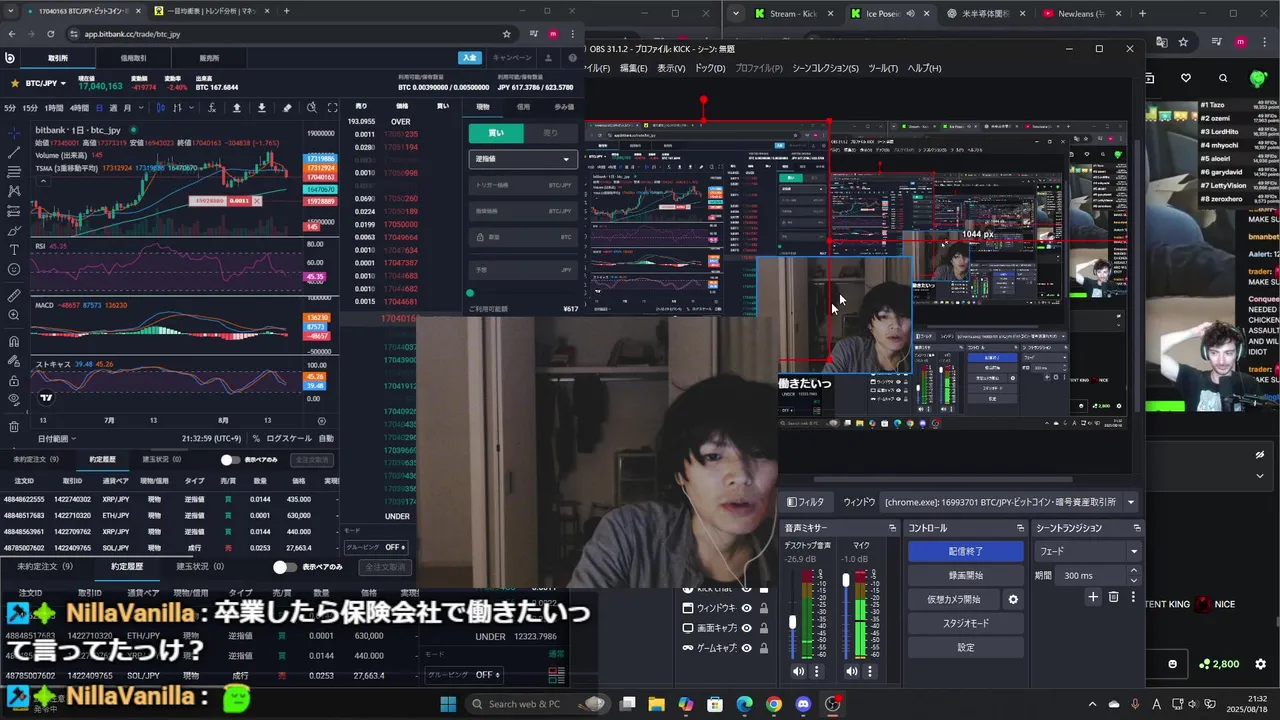This screenshot has height=720, width=1280.
Task: Open the upper グルーピング OFF selector
Action: coord(376,547)
